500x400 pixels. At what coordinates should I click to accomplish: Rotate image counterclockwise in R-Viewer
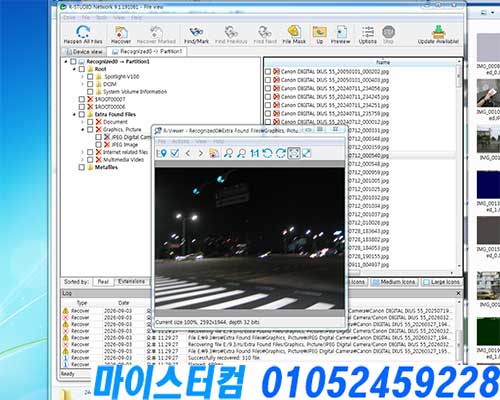[x=267, y=153]
